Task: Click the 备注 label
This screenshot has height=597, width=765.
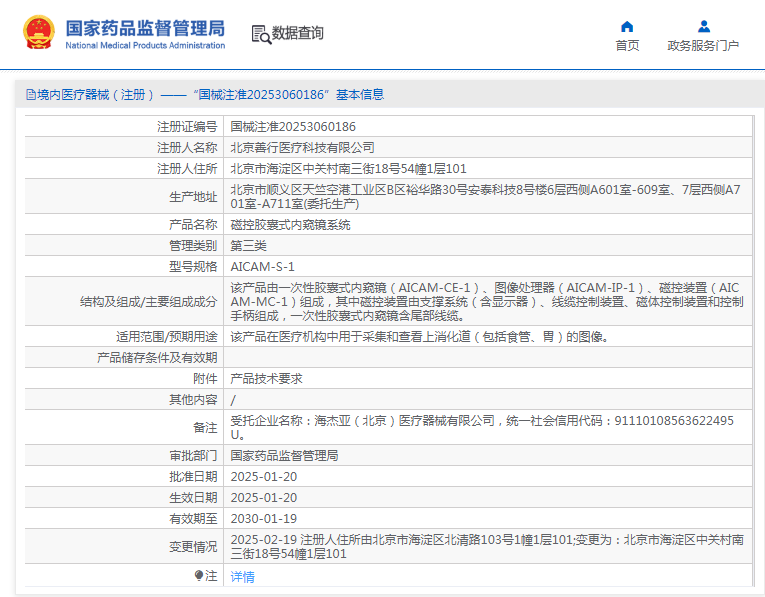Action: tap(205, 428)
